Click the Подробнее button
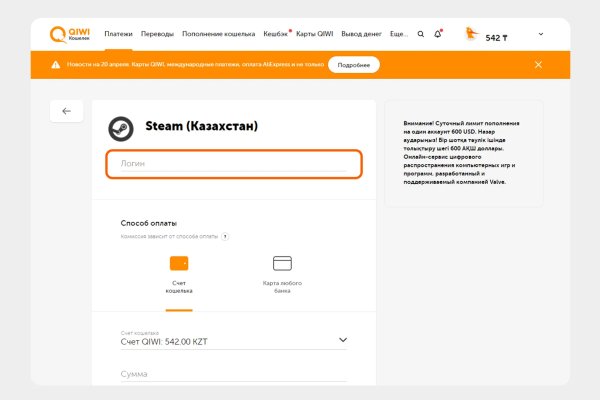600x400 pixels. pos(354,65)
